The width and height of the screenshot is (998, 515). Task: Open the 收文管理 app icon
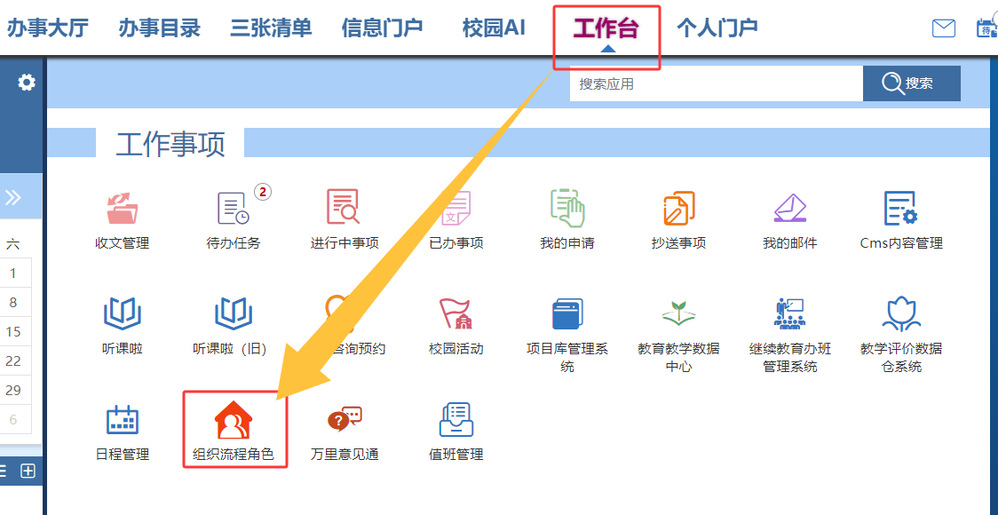pyautogui.click(x=122, y=209)
